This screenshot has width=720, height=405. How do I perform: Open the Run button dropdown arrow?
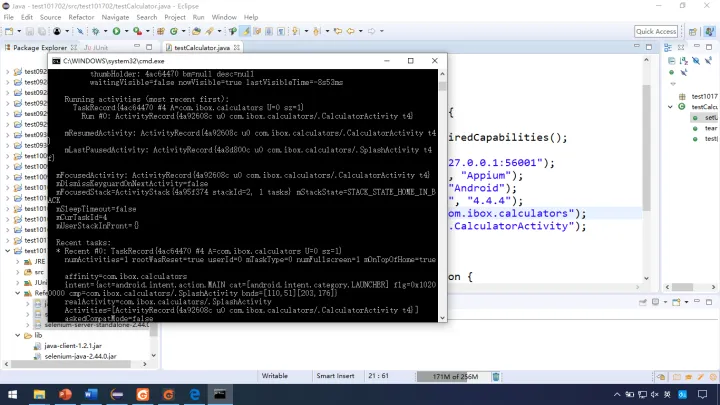[126, 31]
